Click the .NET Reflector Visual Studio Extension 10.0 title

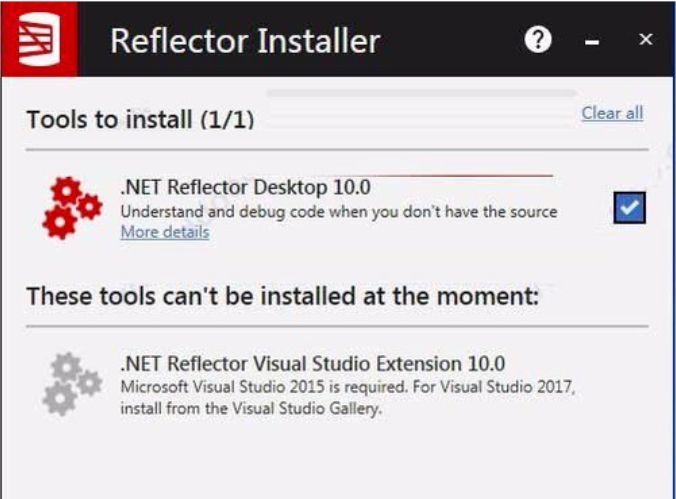pyautogui.click(x=313, y=364)
